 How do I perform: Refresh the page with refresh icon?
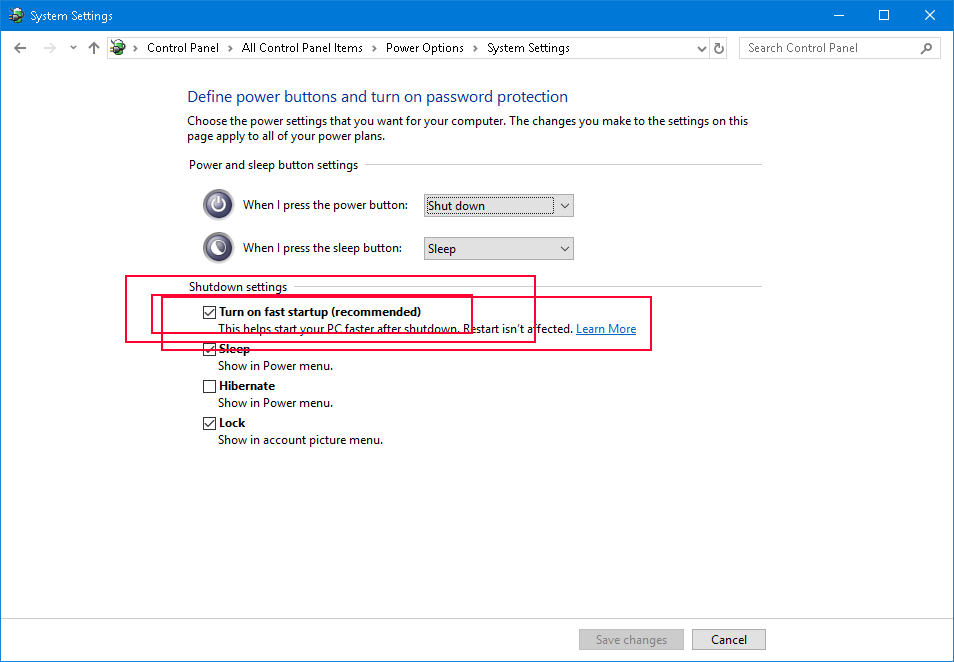pos(719,48)
